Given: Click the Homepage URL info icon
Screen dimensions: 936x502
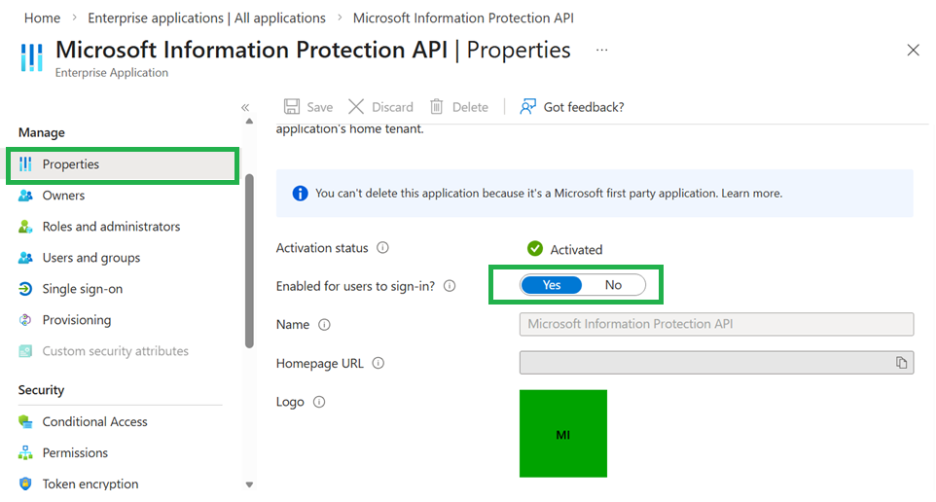Looking at the screenshot, I should pos(378,363).
